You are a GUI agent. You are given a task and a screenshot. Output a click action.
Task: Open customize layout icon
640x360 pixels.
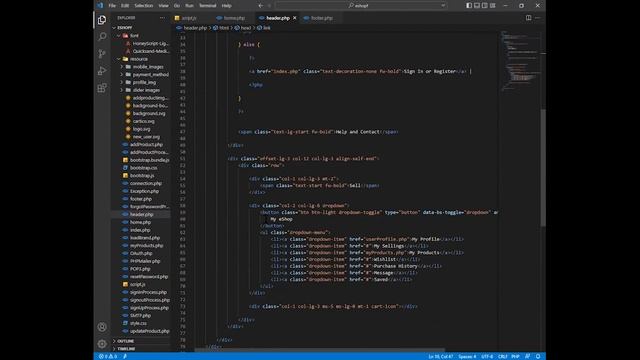tap(493, 6)
